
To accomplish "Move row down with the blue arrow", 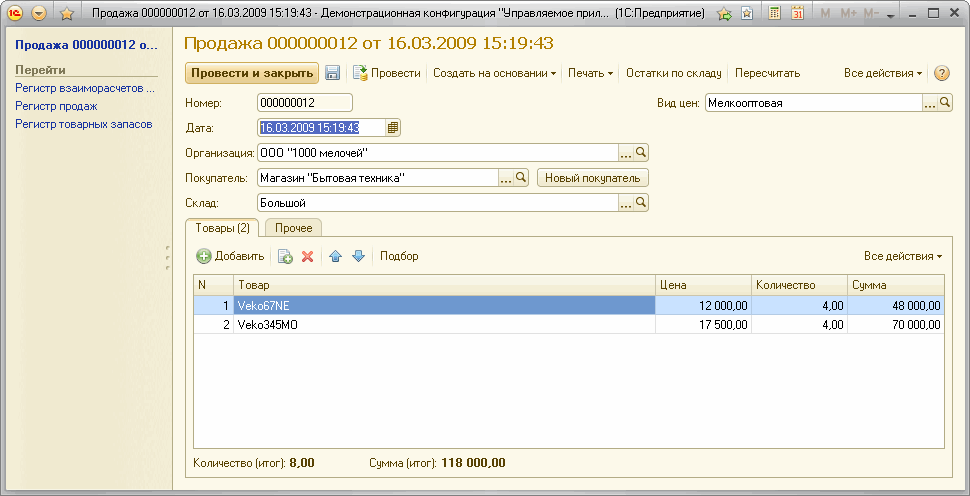I will (359, 256).
